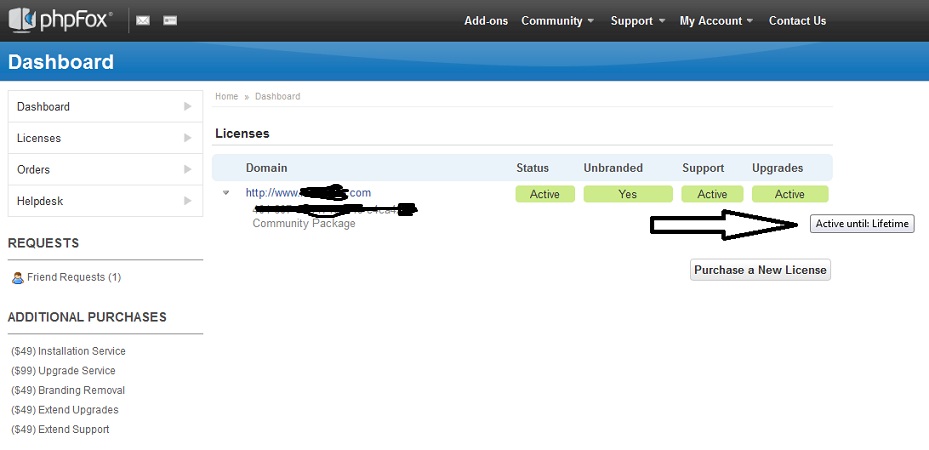The height and width of the screenshot is (450, 929).
Task: Click the Domain column header
Action: tap(267, 168)
